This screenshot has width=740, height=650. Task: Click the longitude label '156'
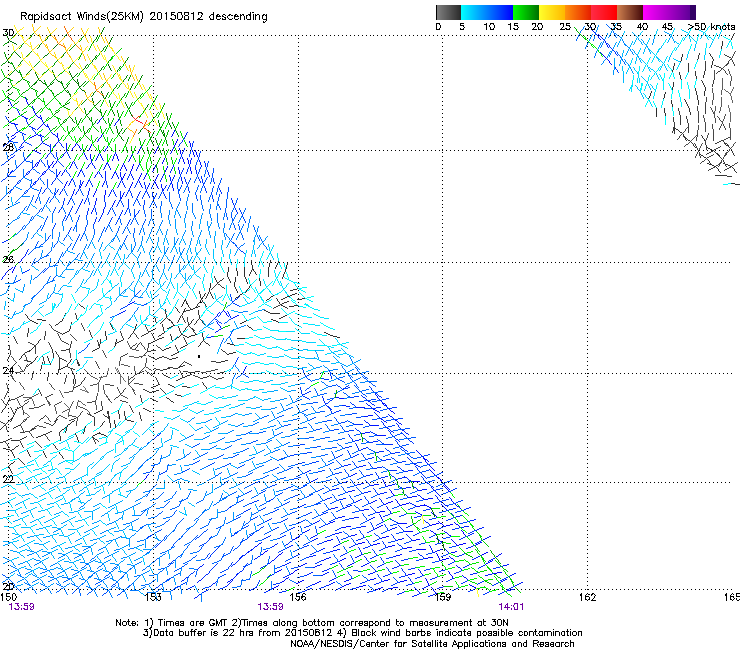[298, 597]
